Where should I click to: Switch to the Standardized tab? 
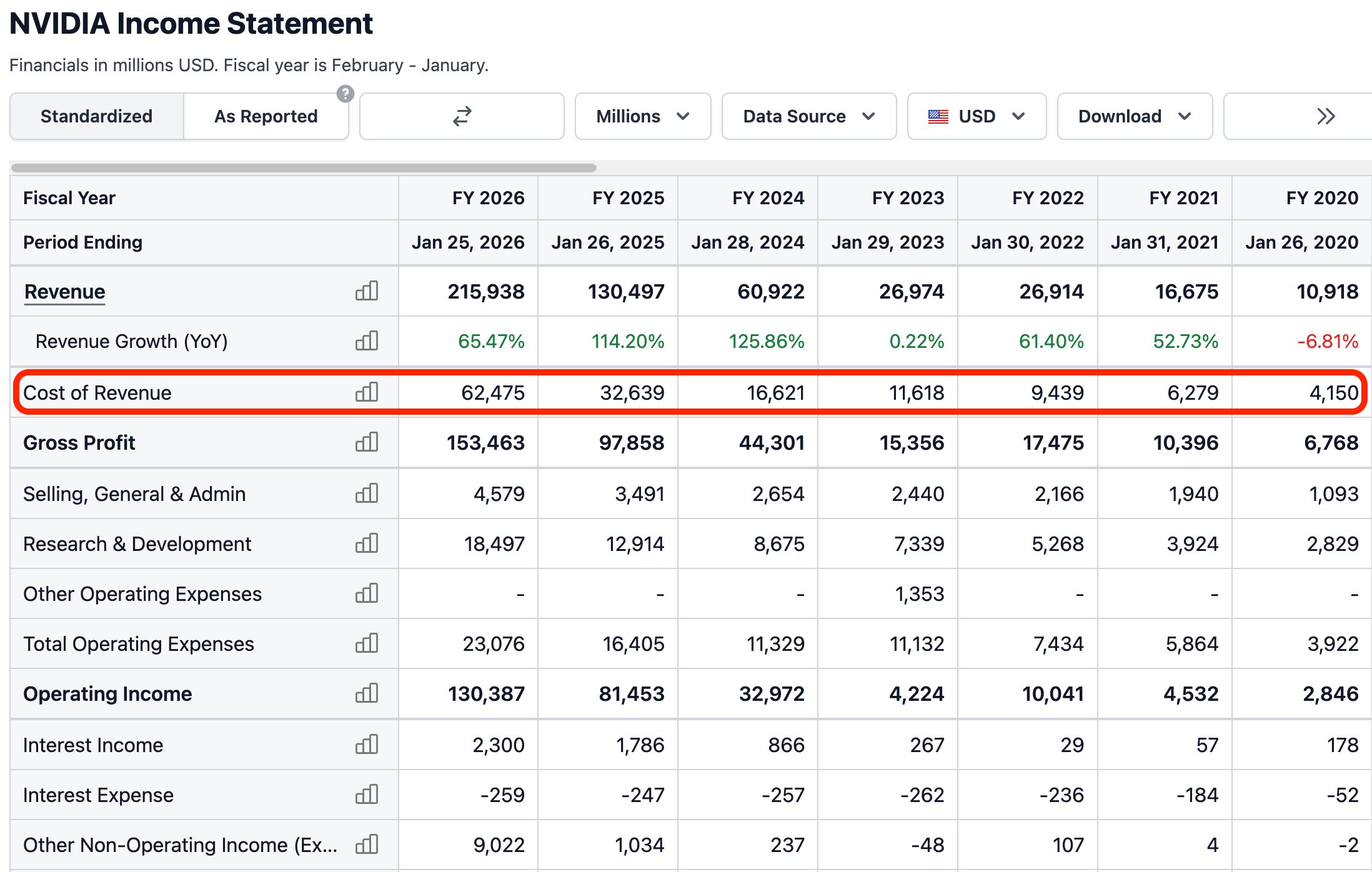[x=97, y=116]
